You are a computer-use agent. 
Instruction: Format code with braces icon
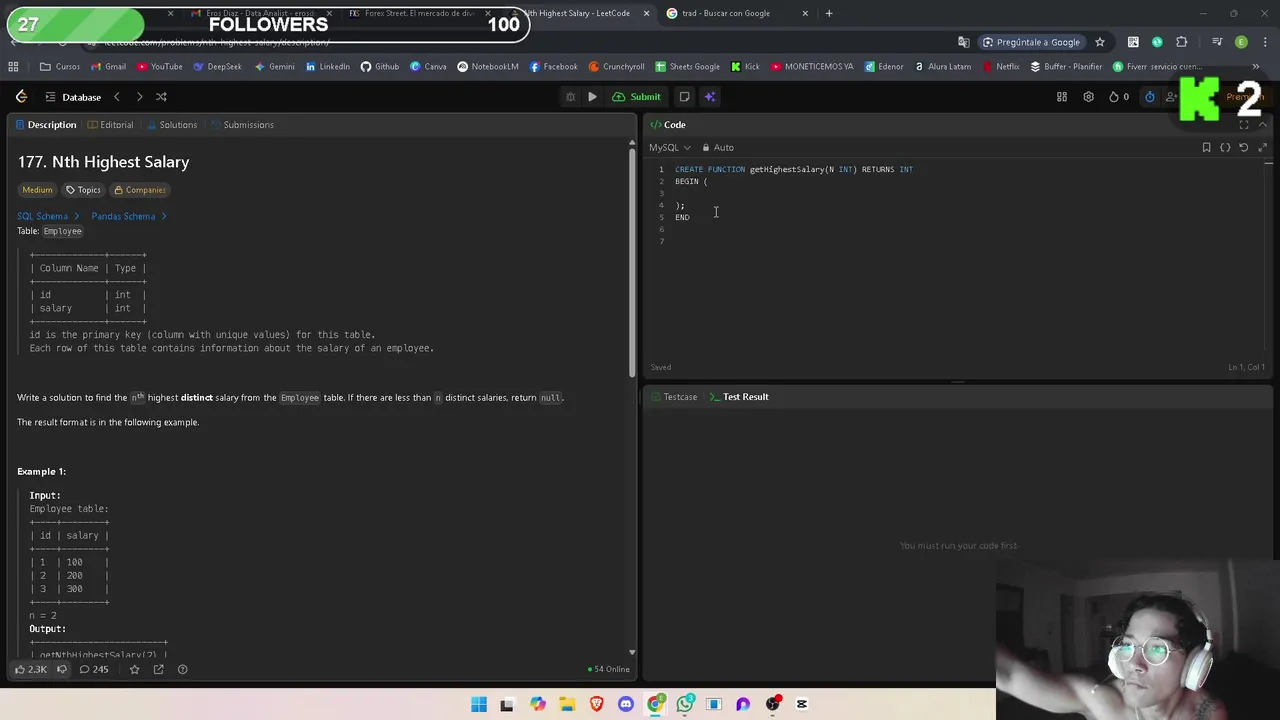(1225, 147)
